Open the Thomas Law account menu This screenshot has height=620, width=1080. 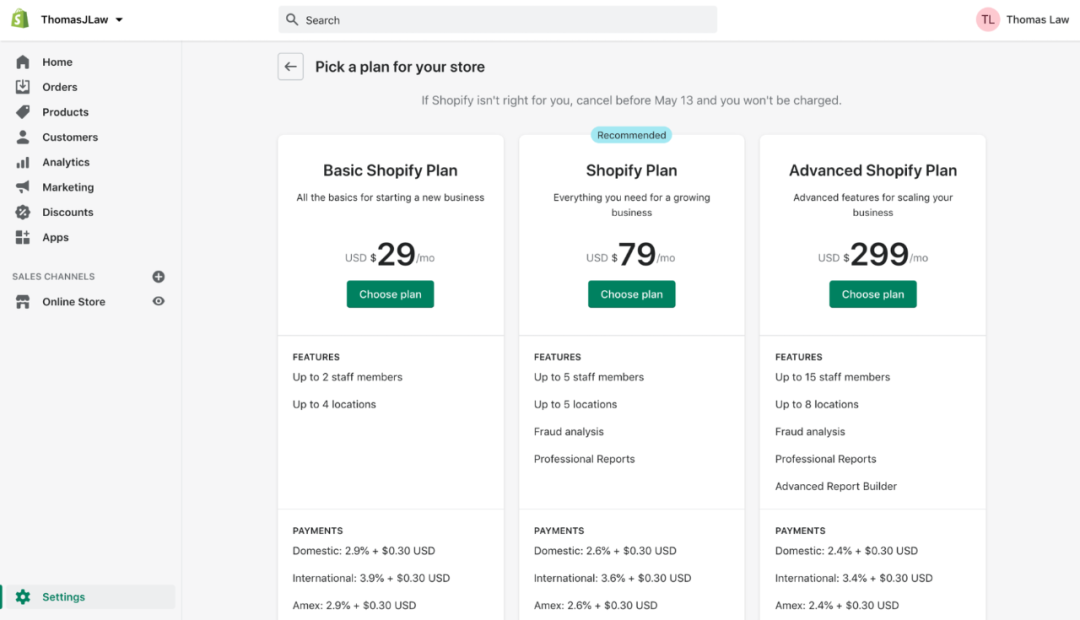[1024, 20]
